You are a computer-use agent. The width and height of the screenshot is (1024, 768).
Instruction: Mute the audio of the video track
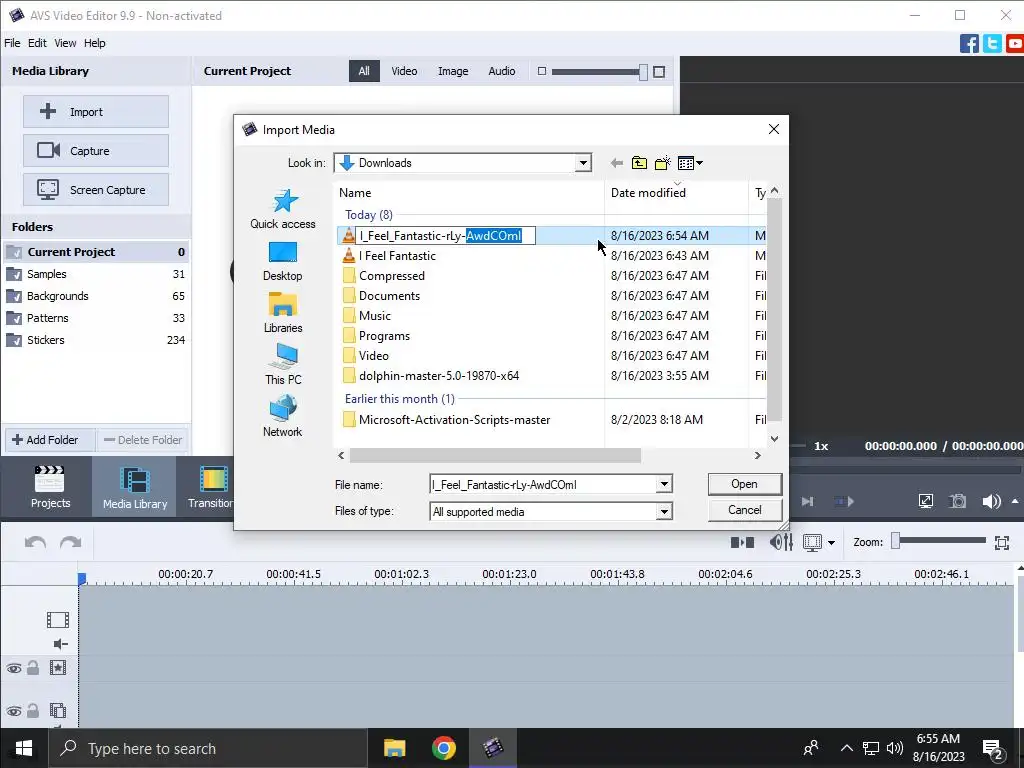(60, 645)
